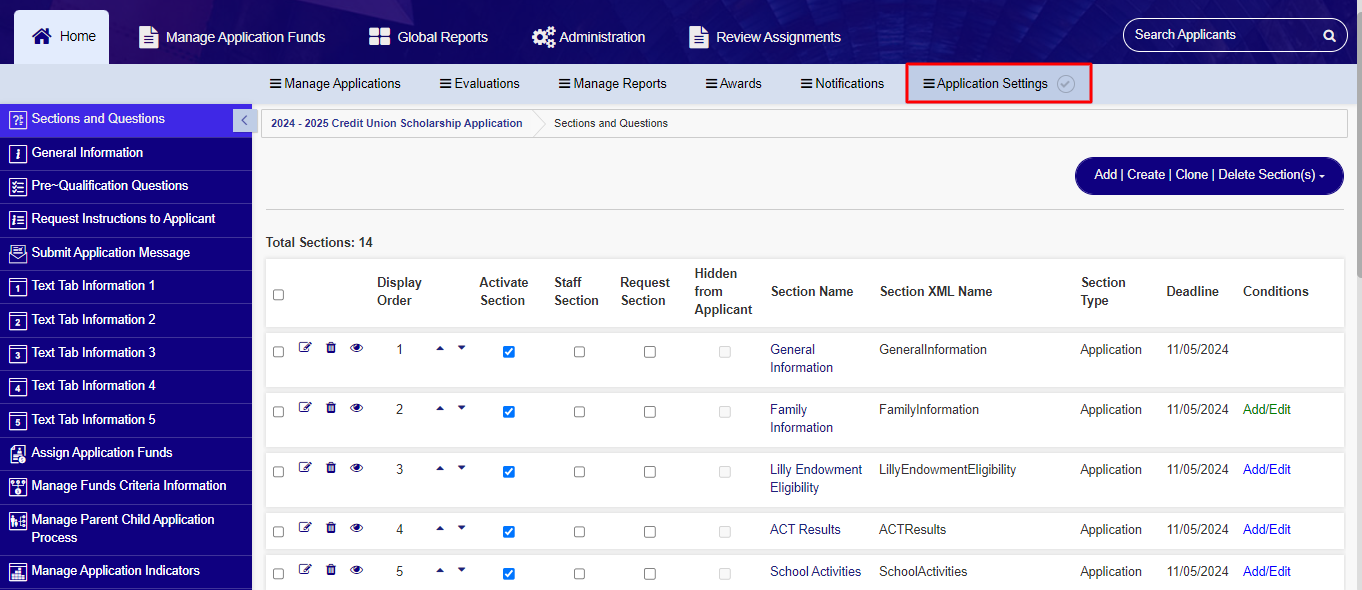Click the 2024 - 2025 Credit Union Scholarship breadcrumb
The width and height of the screenshot is (1362, 590).
pyautogui.click(x=396, y=124)
